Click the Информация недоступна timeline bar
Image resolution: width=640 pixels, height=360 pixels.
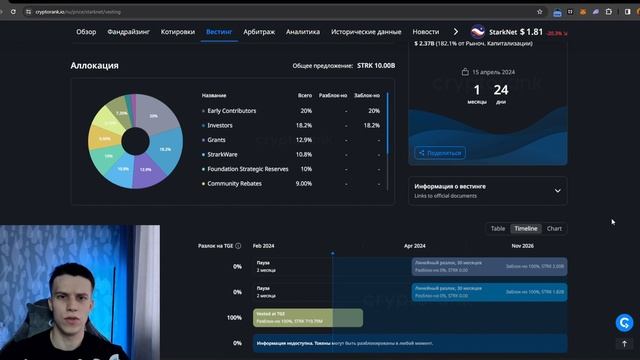pos(410,343)
